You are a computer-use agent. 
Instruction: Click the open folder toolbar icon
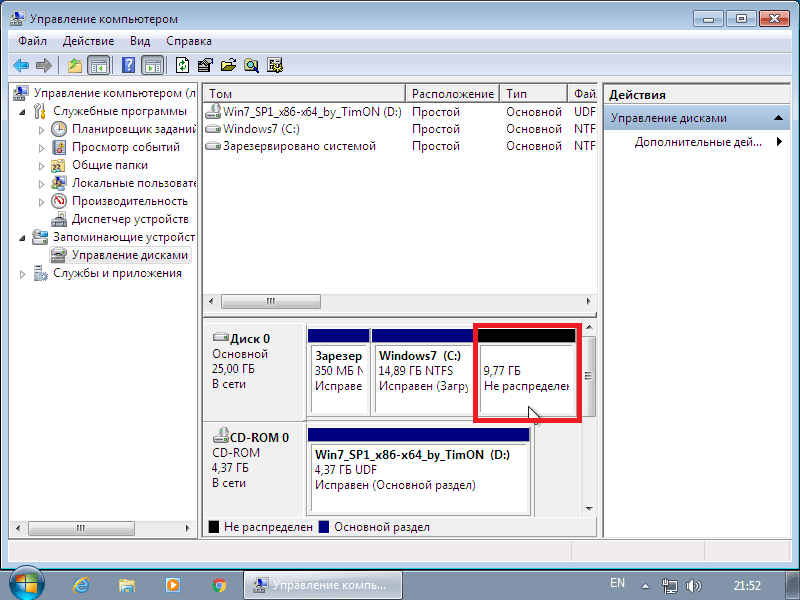[x=228, y=65]
